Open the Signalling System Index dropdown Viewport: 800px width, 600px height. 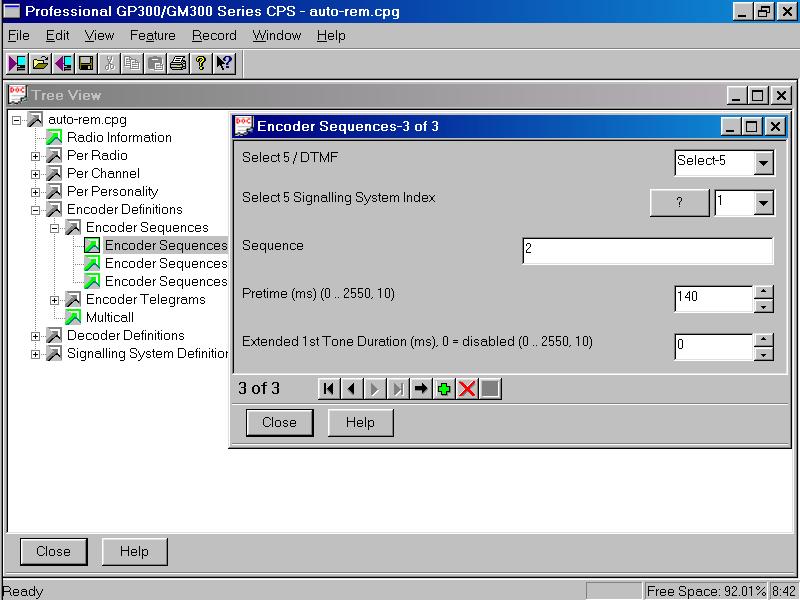tap(763, 203)
